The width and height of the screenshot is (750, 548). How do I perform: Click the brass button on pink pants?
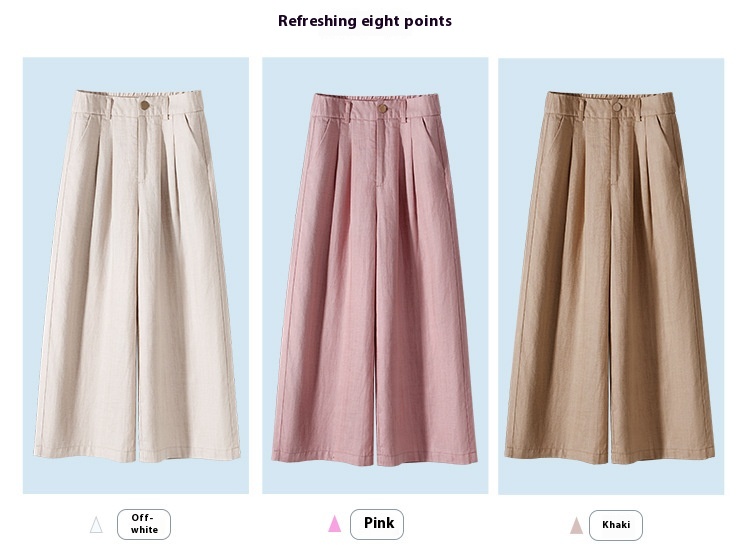pyautogui.click(x=383, y=109)
